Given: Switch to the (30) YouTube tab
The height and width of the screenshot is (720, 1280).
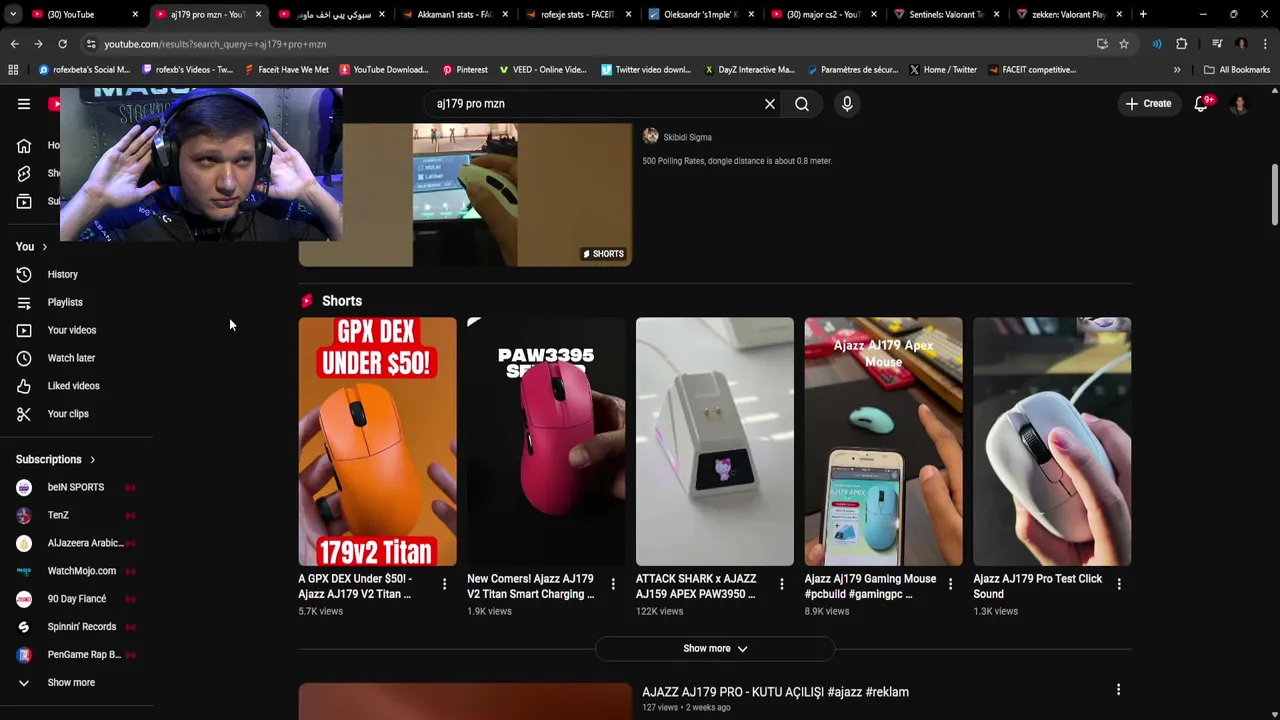Looking at the screenshot, I should coord(84,15).
